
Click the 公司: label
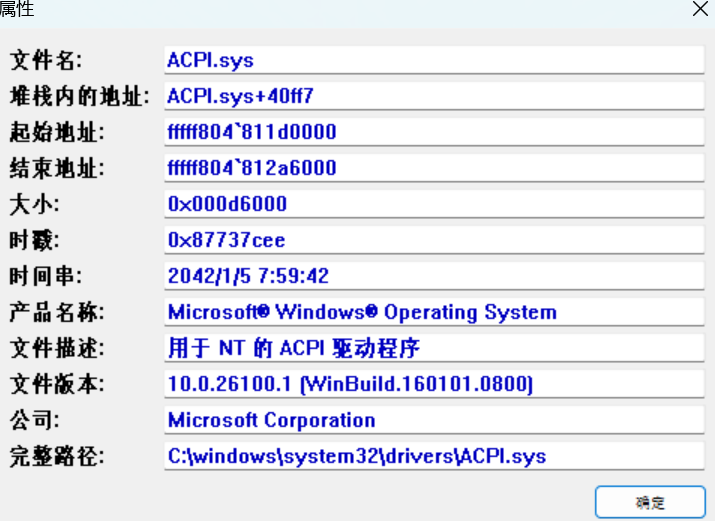click(x=35, y=420)
